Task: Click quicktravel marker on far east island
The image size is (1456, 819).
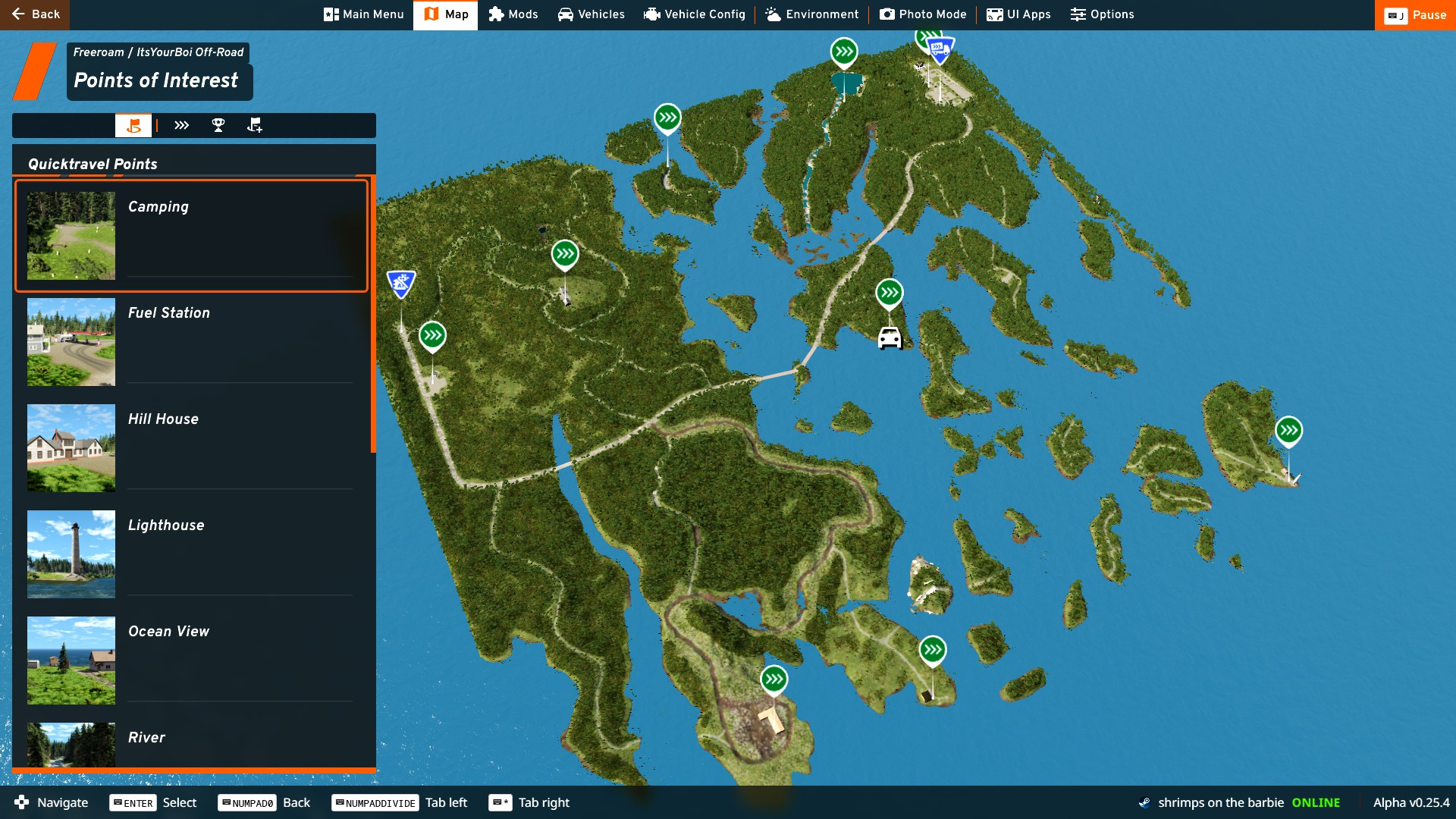Action: (x=1288, y=431)
